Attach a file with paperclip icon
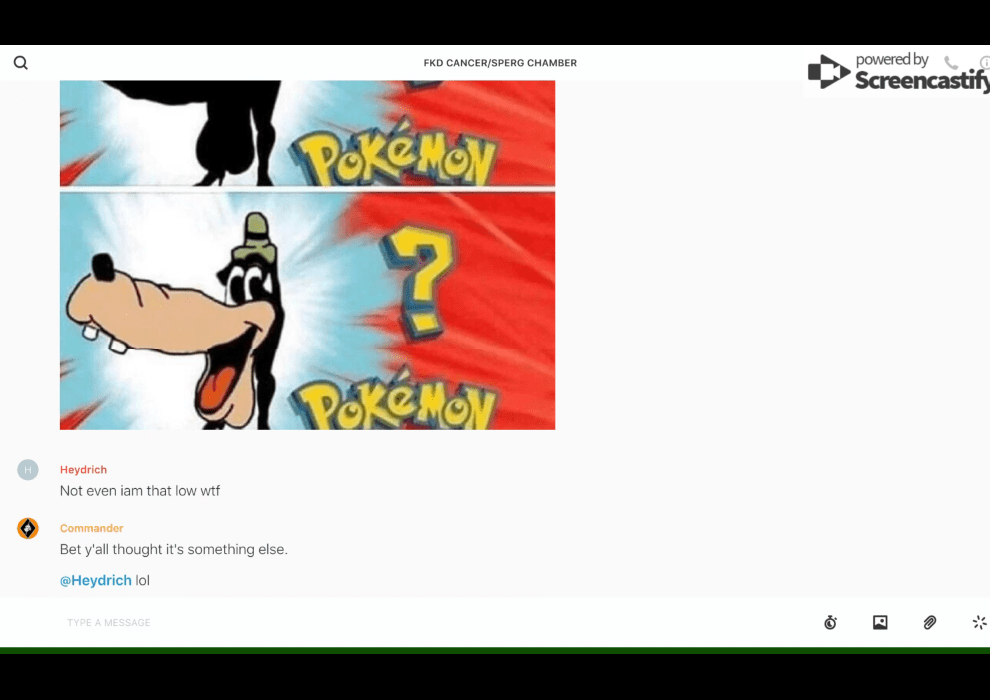990x700 pixels. [930, 623]
